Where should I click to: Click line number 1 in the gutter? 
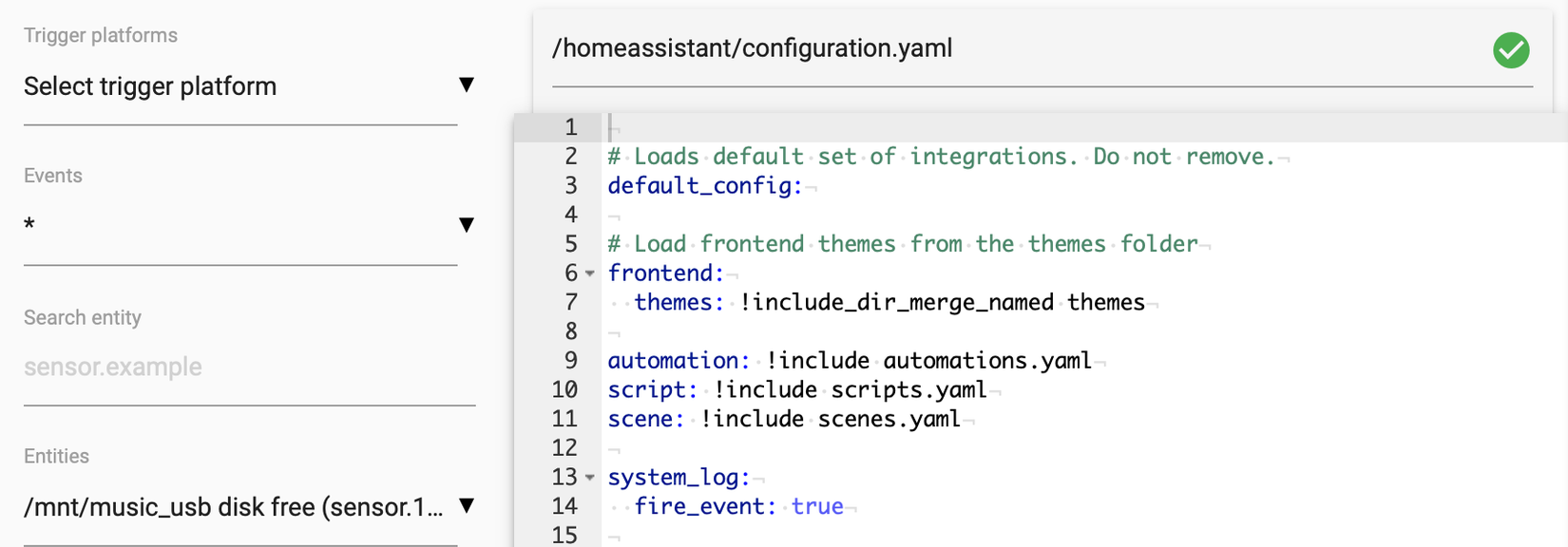[x=570, y=127]
